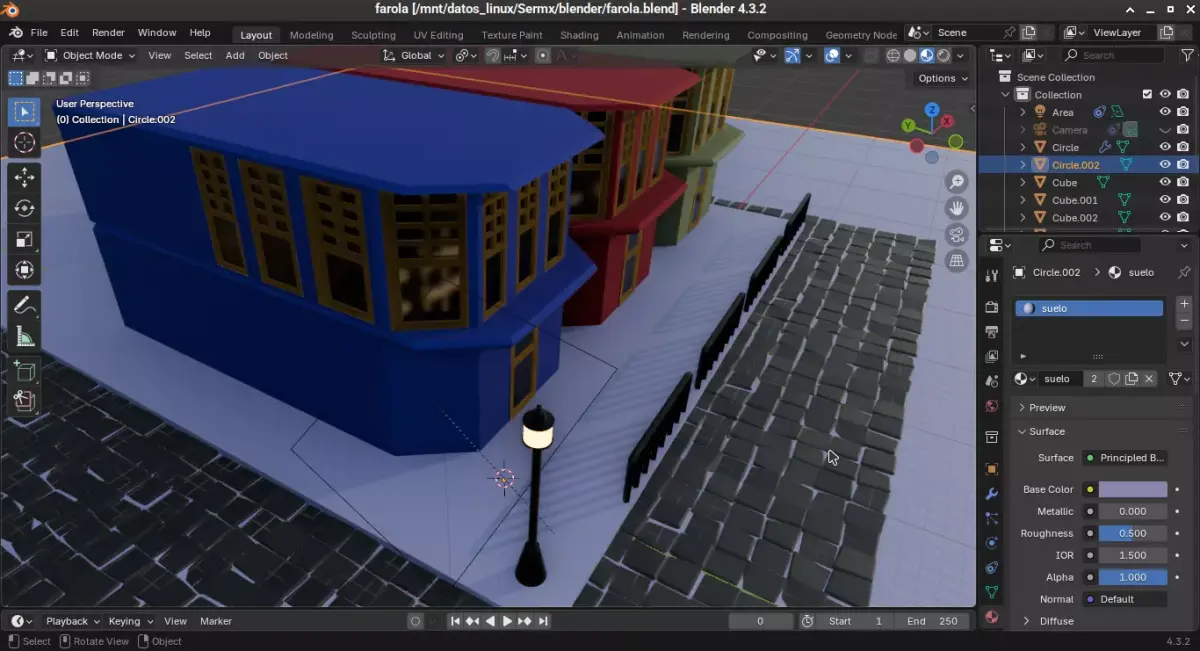Image resolution: width=1200 pixels, height=651 pixels.
Task: Toggle viewport overlays button
Action: click(832, 55)
